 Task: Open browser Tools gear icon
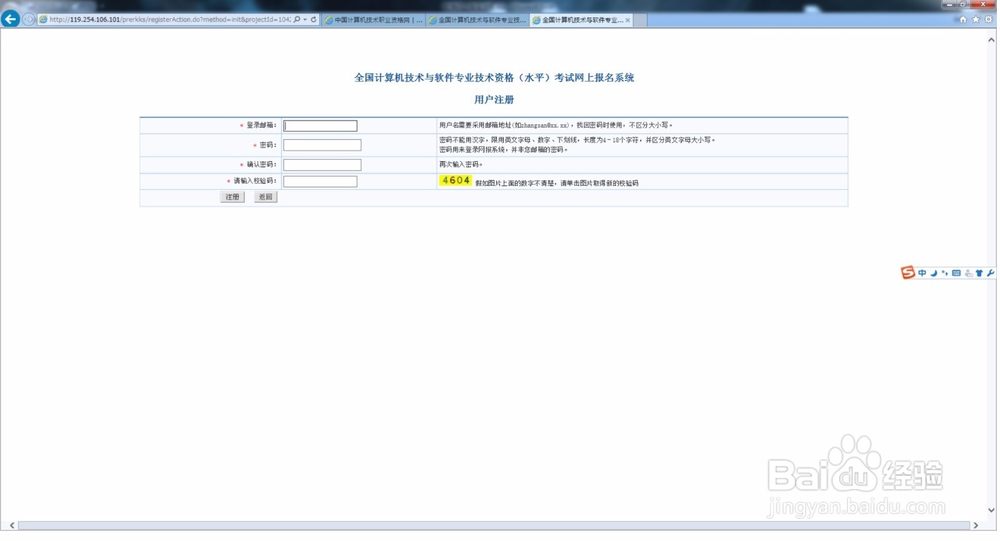[988, 20]
